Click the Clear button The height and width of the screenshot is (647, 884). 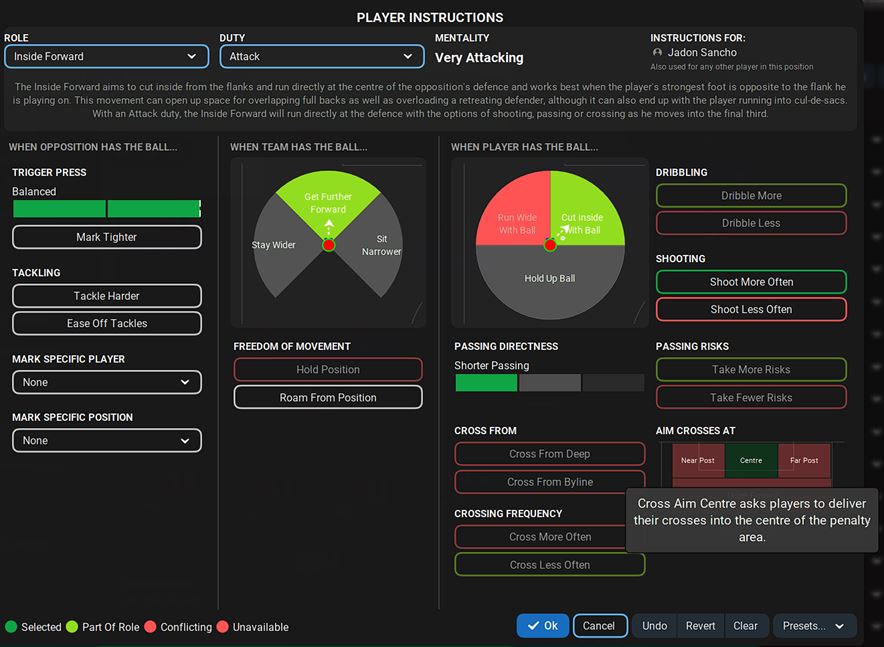coord(745,626)
